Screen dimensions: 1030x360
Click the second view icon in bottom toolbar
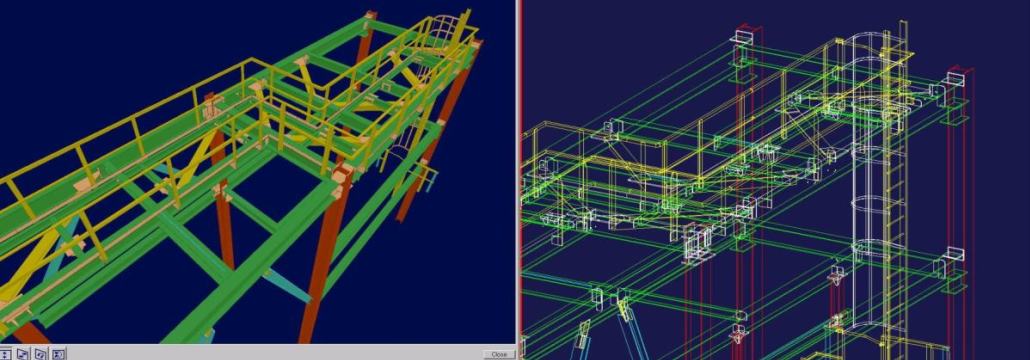tap(23, 354)
